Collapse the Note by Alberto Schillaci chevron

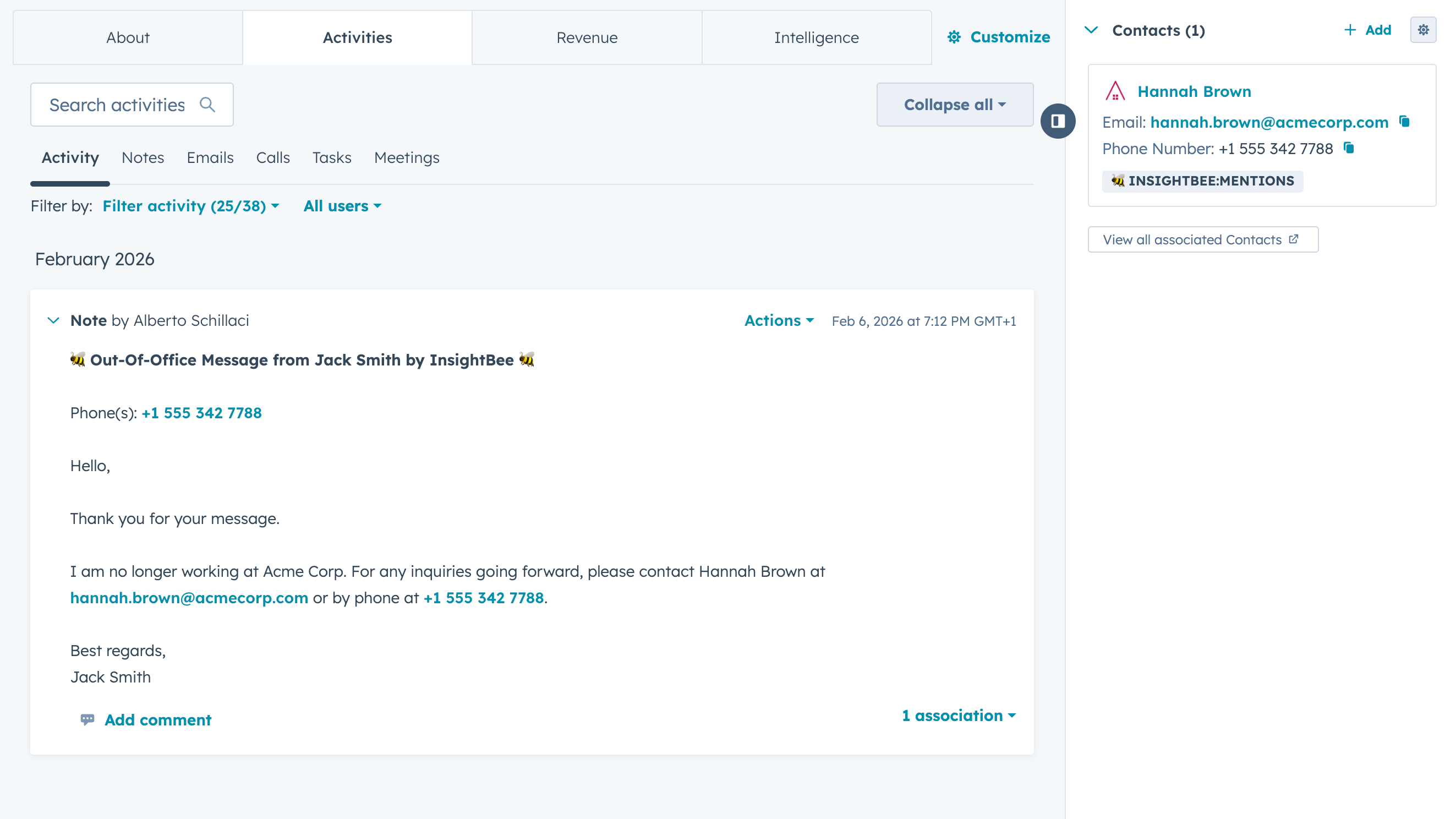[53, 320]
